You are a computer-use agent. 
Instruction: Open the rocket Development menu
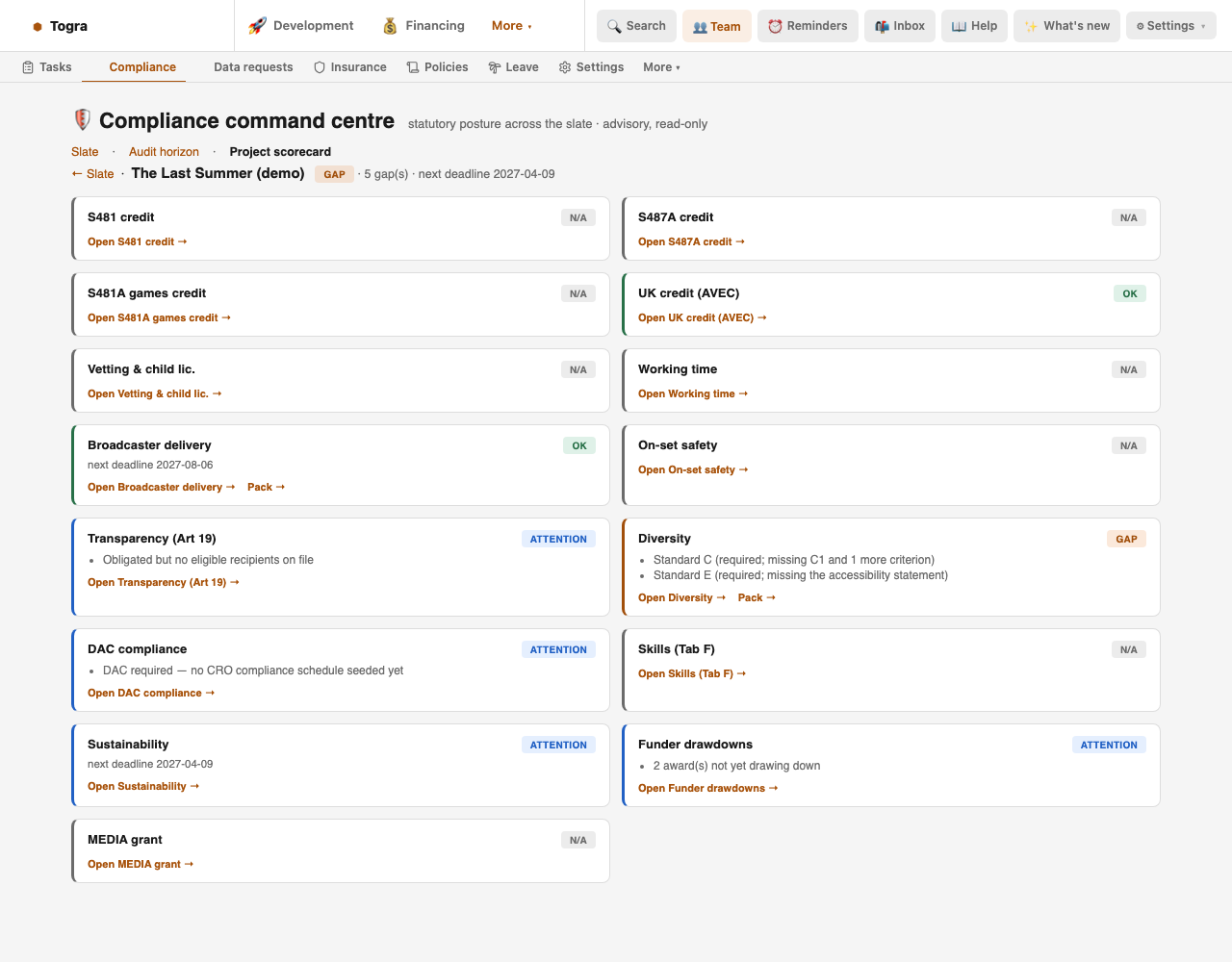(x=301, y=26)
